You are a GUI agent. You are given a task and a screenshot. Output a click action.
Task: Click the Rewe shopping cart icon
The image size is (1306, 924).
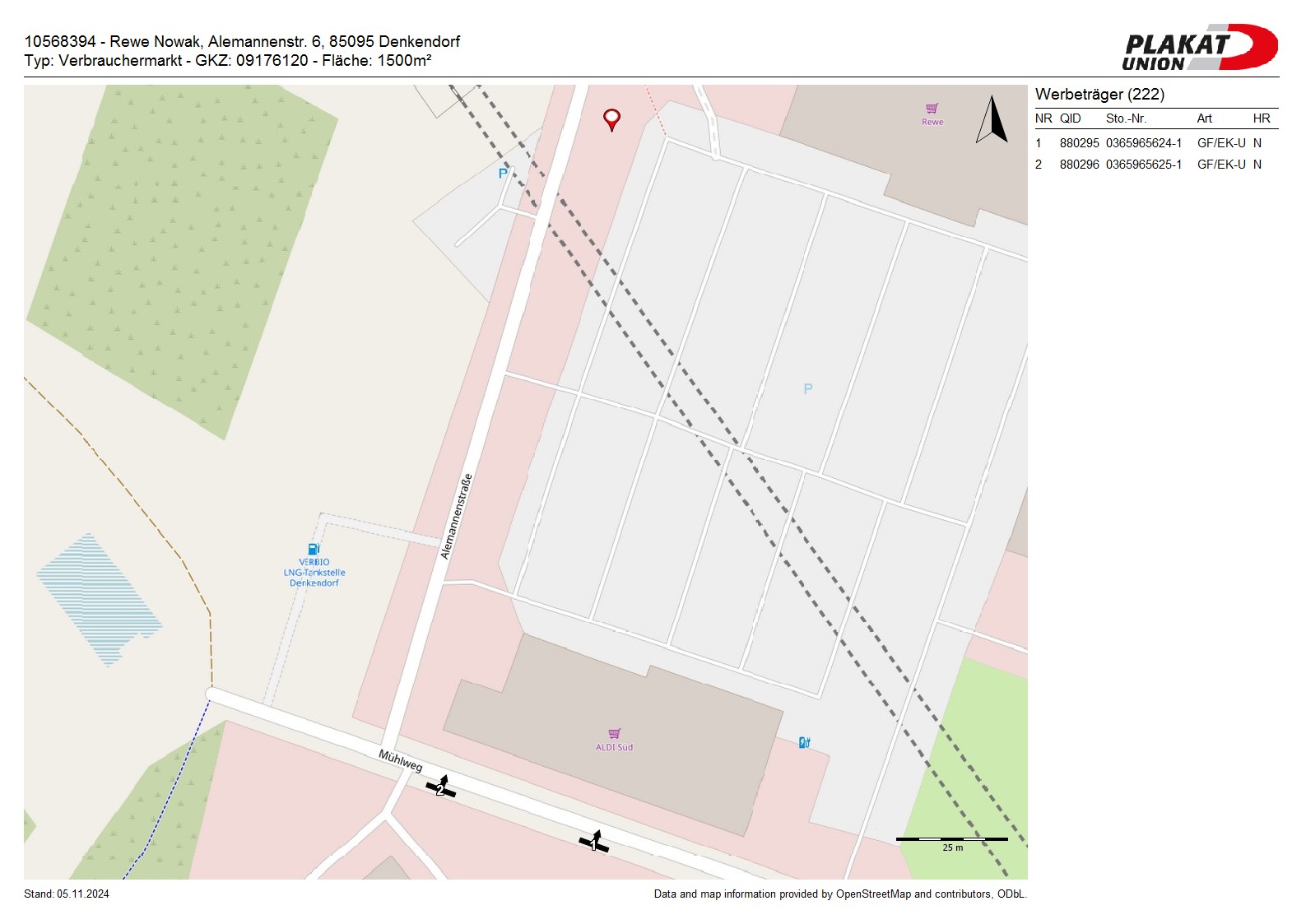pos(932,109)
